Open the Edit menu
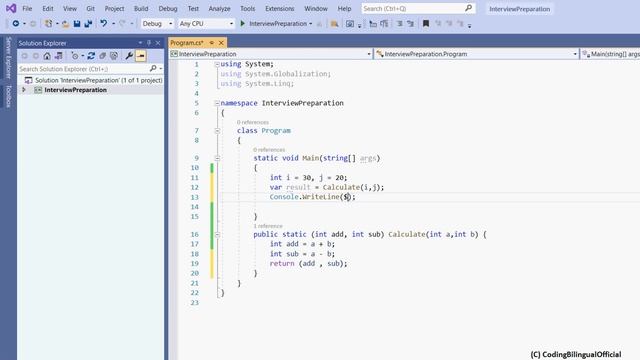This screenshot has width=640, height=360. pos(47,8)
